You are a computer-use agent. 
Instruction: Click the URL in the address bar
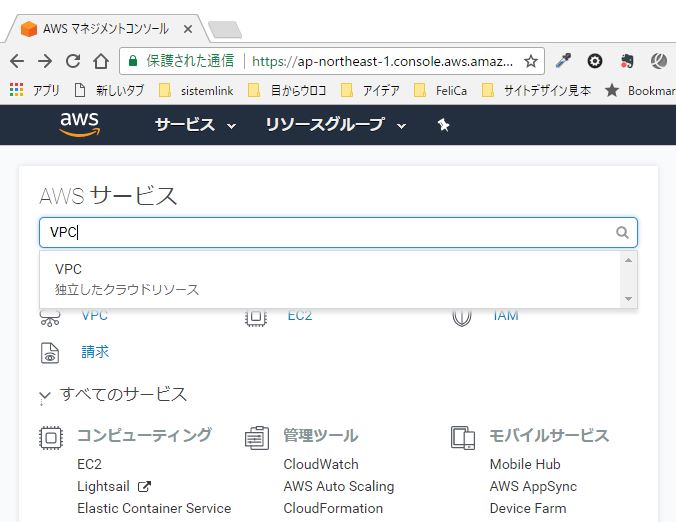[382, 61]
